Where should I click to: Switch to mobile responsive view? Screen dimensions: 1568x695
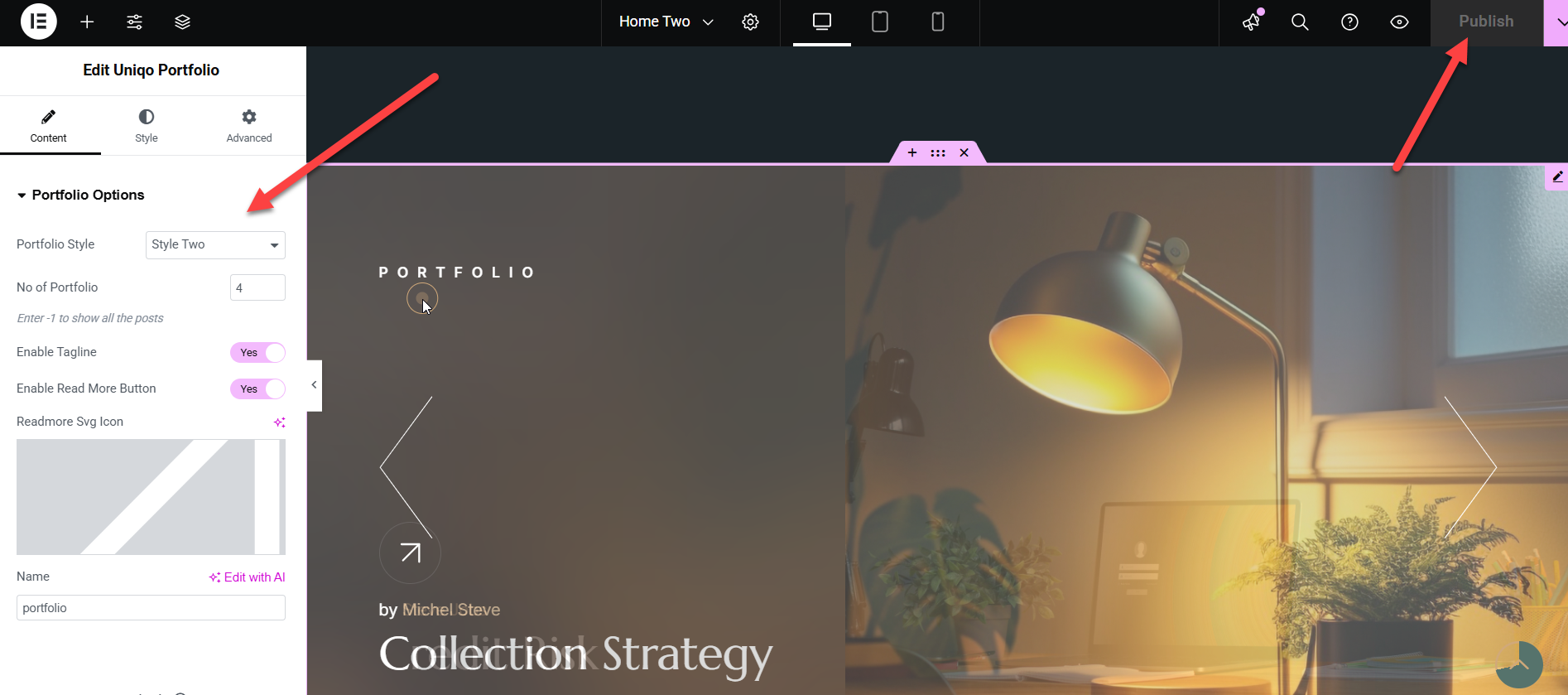[938, 22]
